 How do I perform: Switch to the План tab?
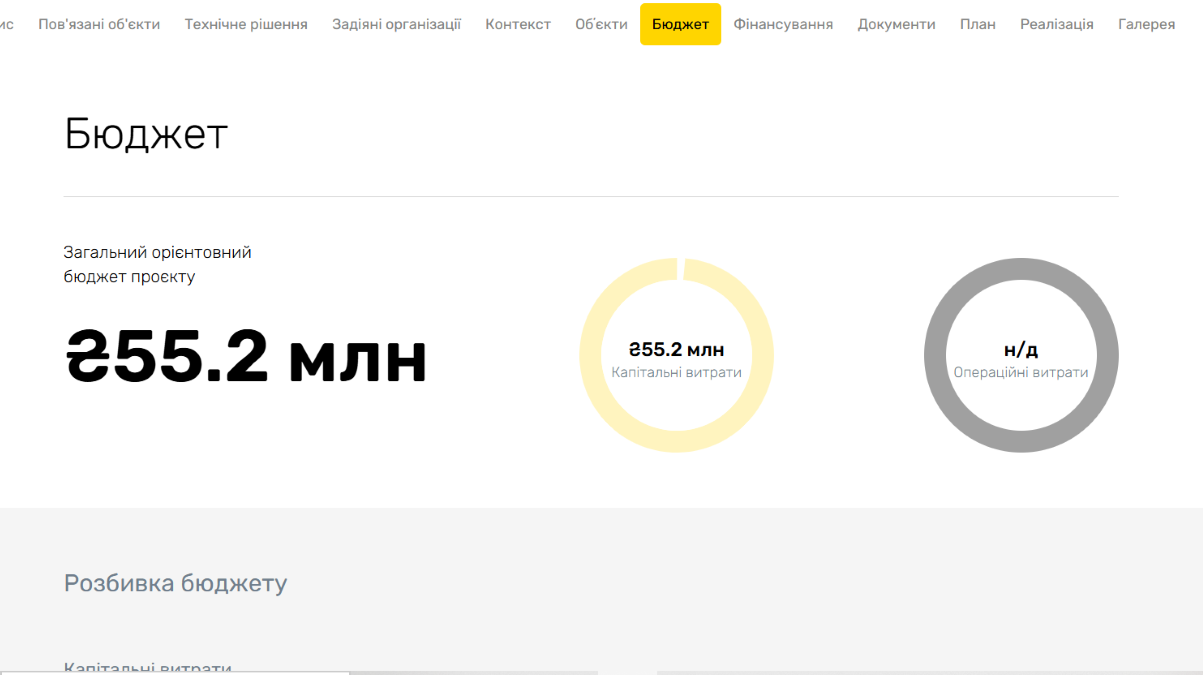(x=977, y=24)
